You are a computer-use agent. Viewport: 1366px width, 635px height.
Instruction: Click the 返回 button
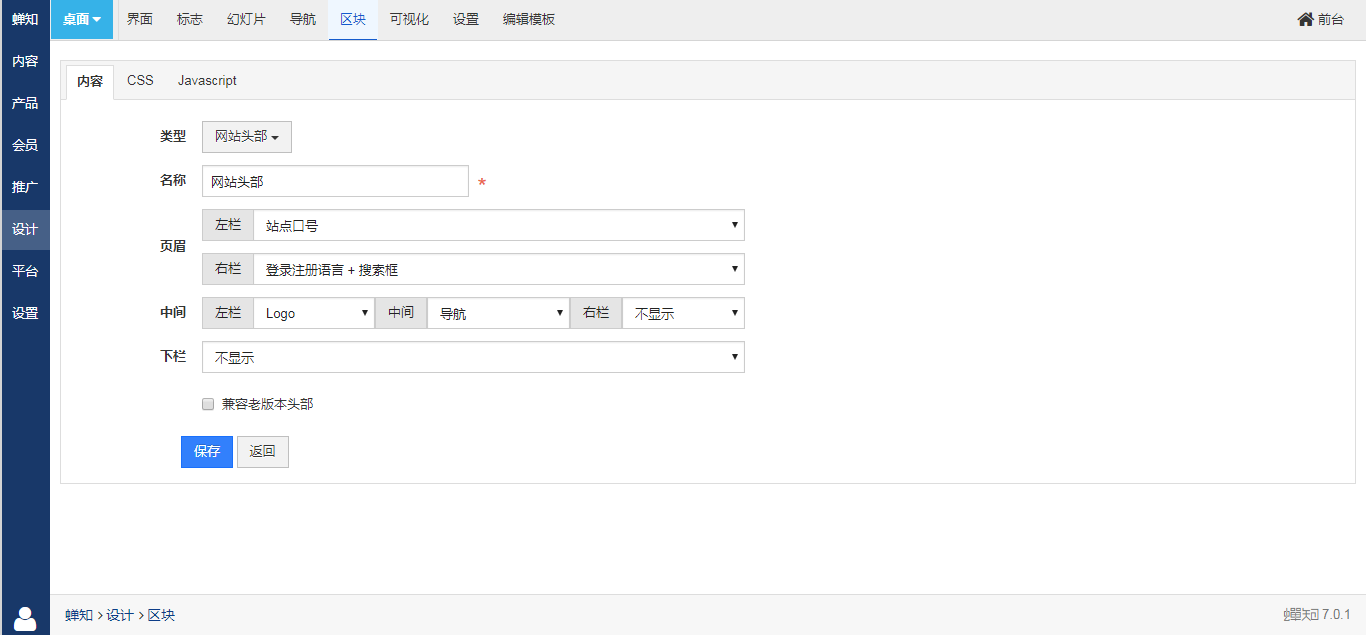click(263, 451)
